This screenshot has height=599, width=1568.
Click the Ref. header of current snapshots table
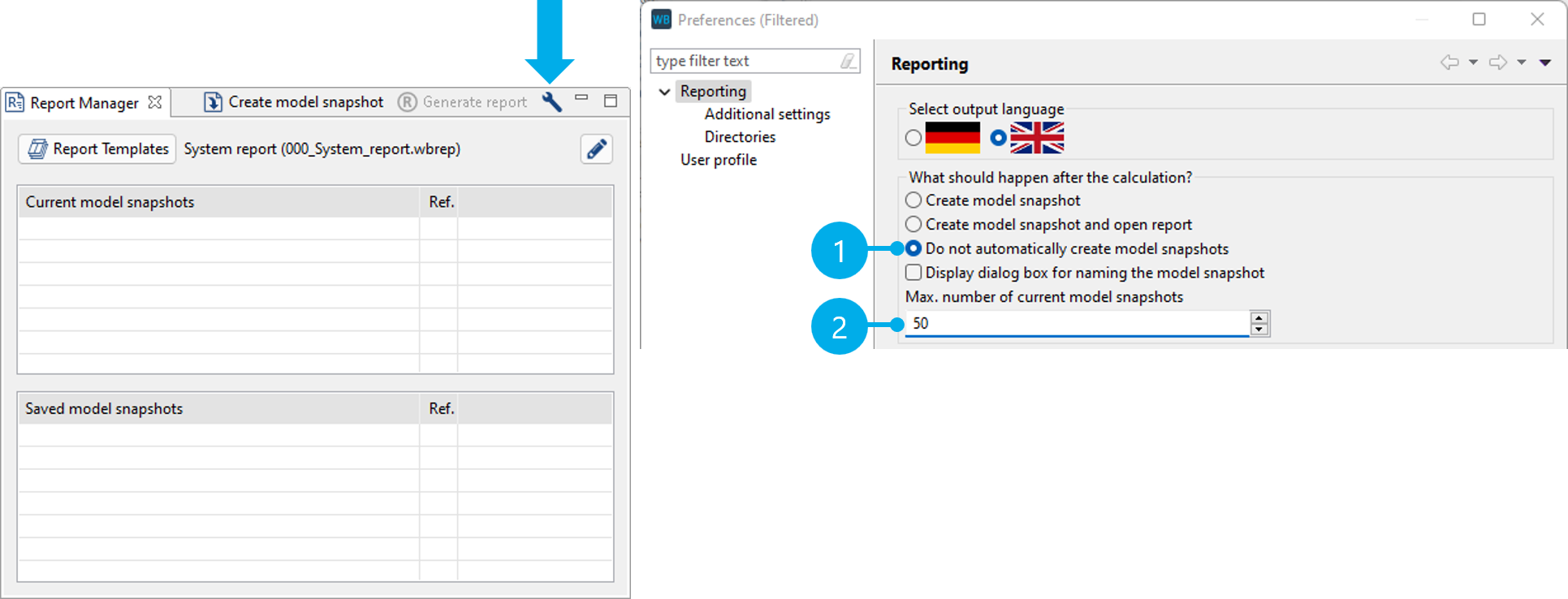(439, 202)
